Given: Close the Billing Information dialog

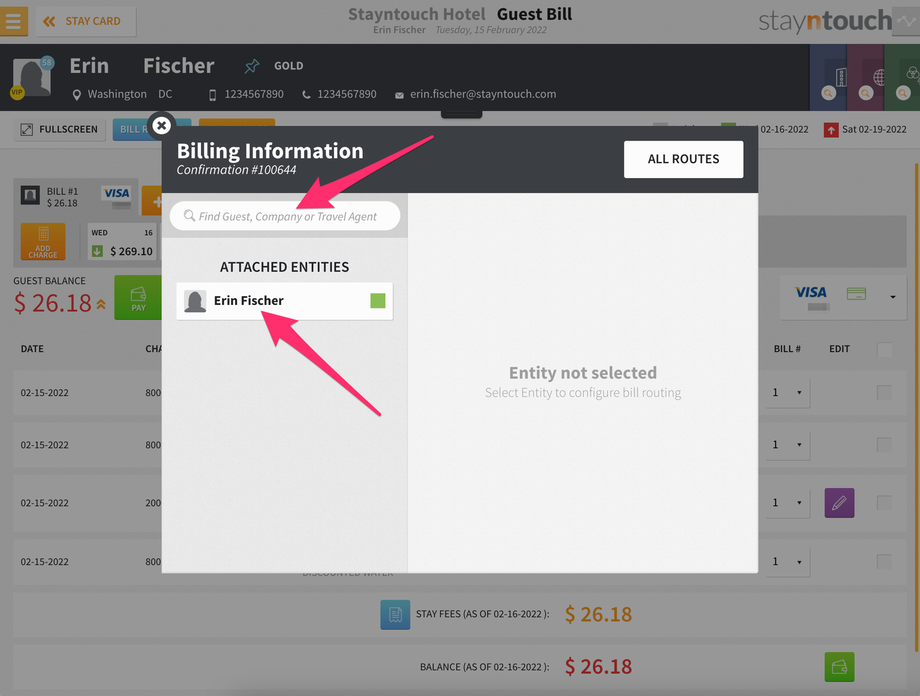Looking at the screenshot, I should pyautogui.click(x=161, y=125).
